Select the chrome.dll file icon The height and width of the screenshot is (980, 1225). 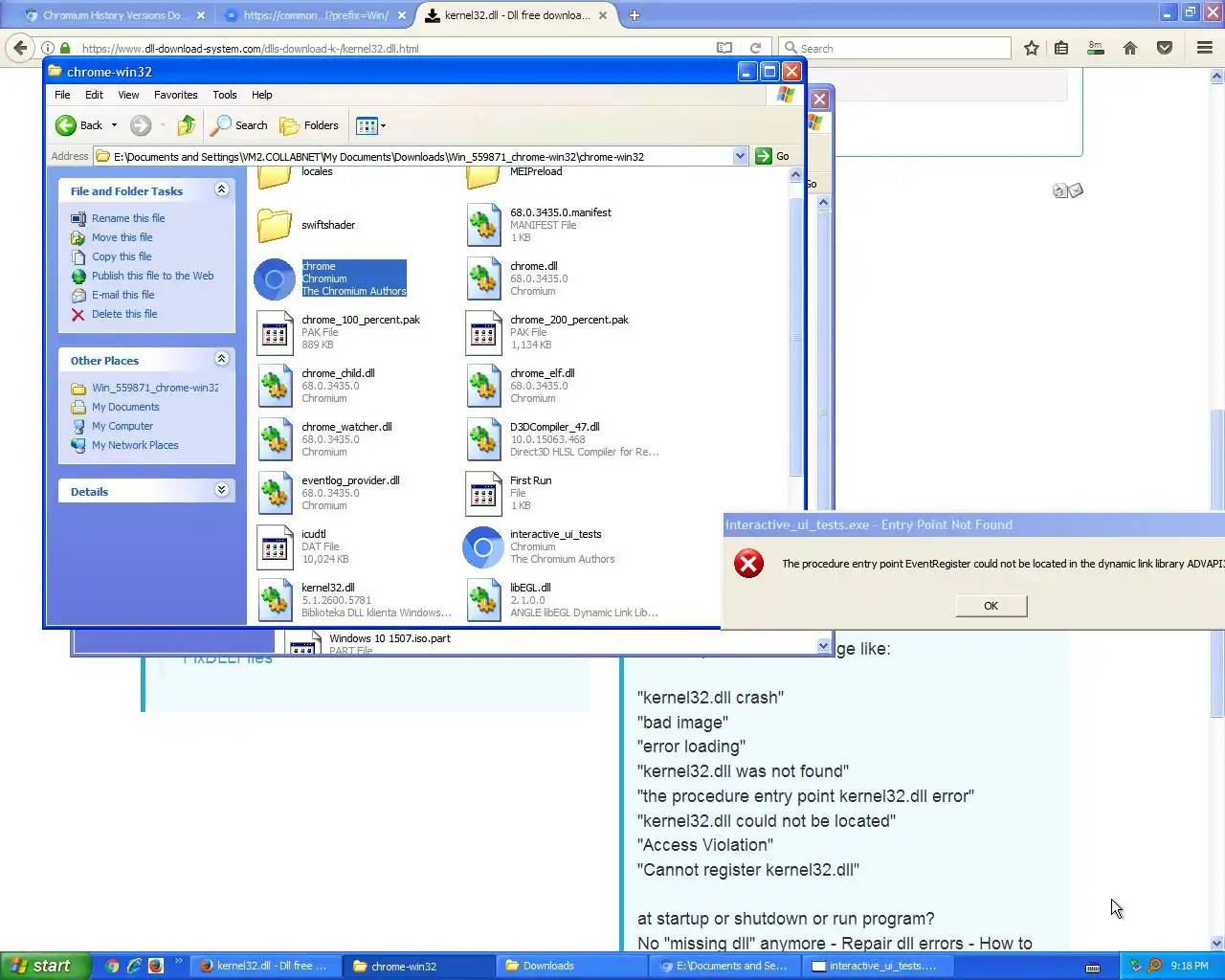point(483,279)
